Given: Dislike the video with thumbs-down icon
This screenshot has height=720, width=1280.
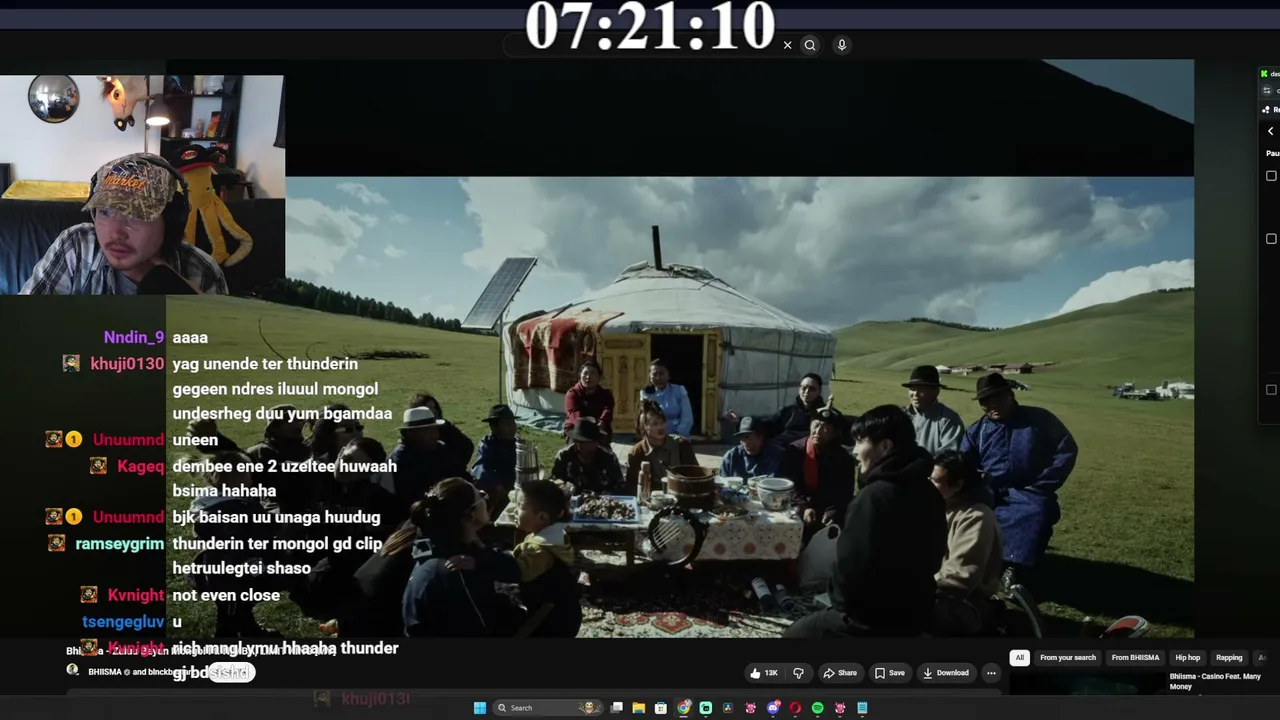Looking at the screenshot, I should click(798, 673).
